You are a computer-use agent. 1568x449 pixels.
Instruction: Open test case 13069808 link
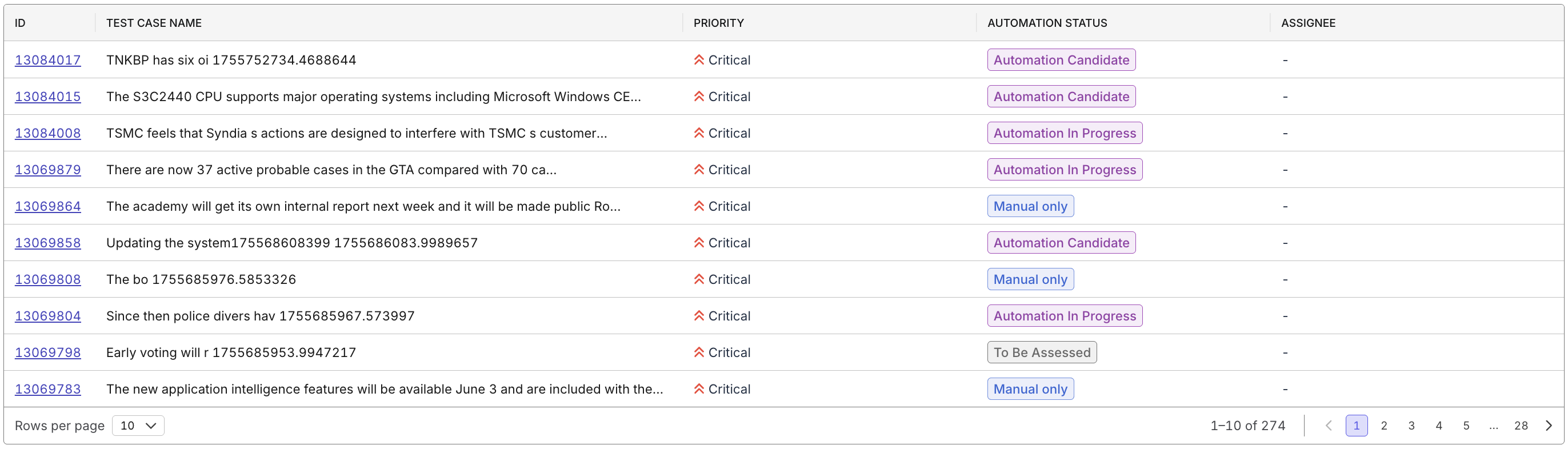tap(47, 279)
